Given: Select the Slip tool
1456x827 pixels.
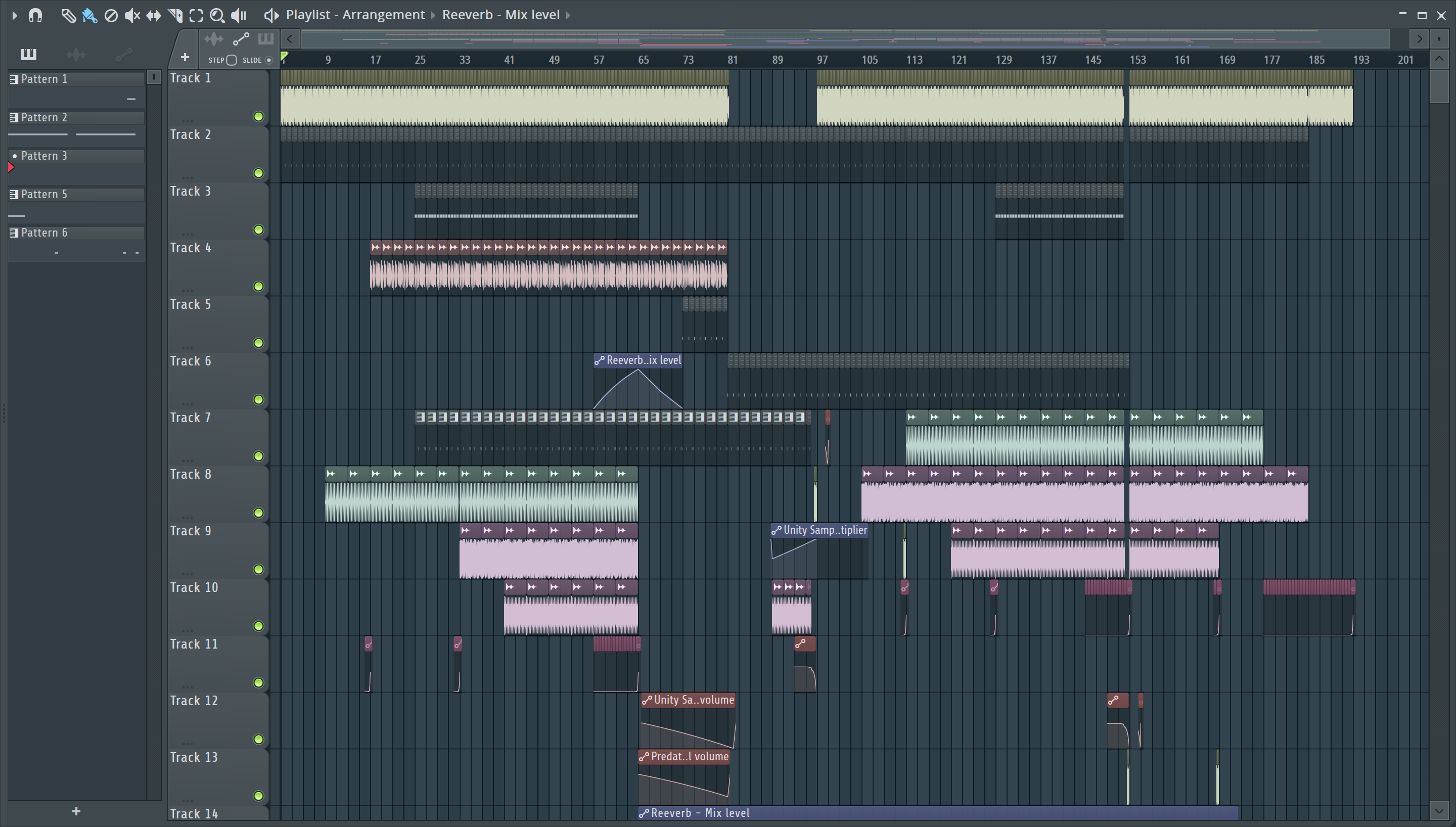Looking at the screenshot, I should [x=153, y=15].
